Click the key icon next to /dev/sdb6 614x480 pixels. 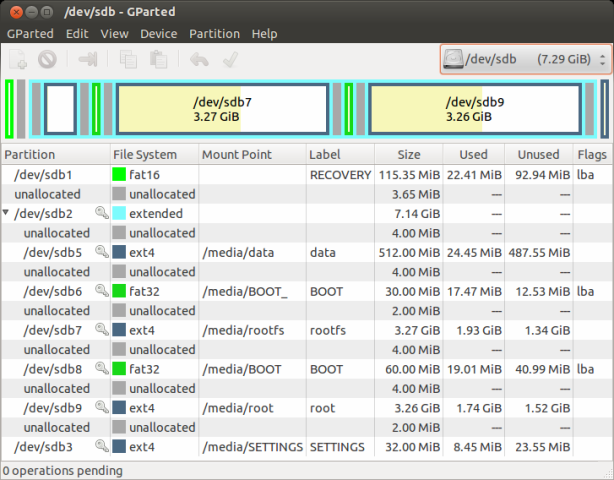pyautogui.click(x=102, y=291)
